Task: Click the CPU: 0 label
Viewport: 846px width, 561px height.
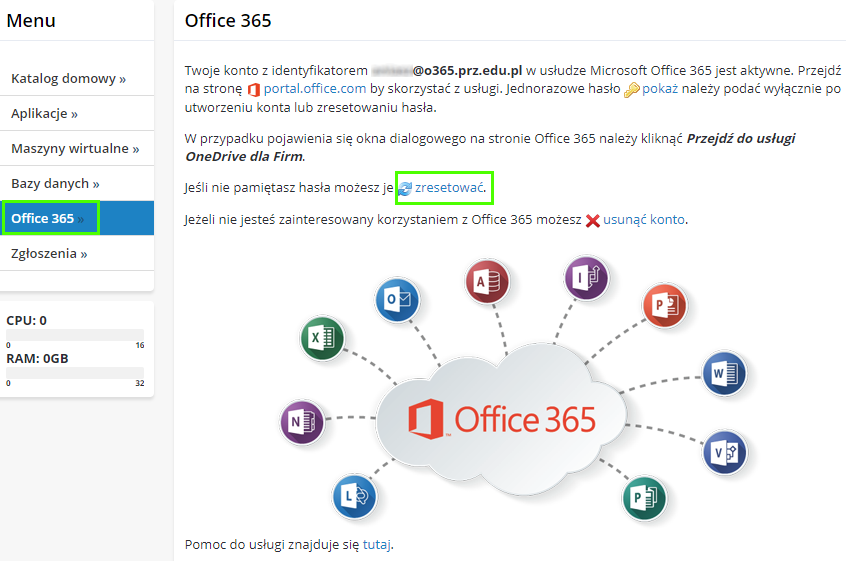Action: click(26, 320)
